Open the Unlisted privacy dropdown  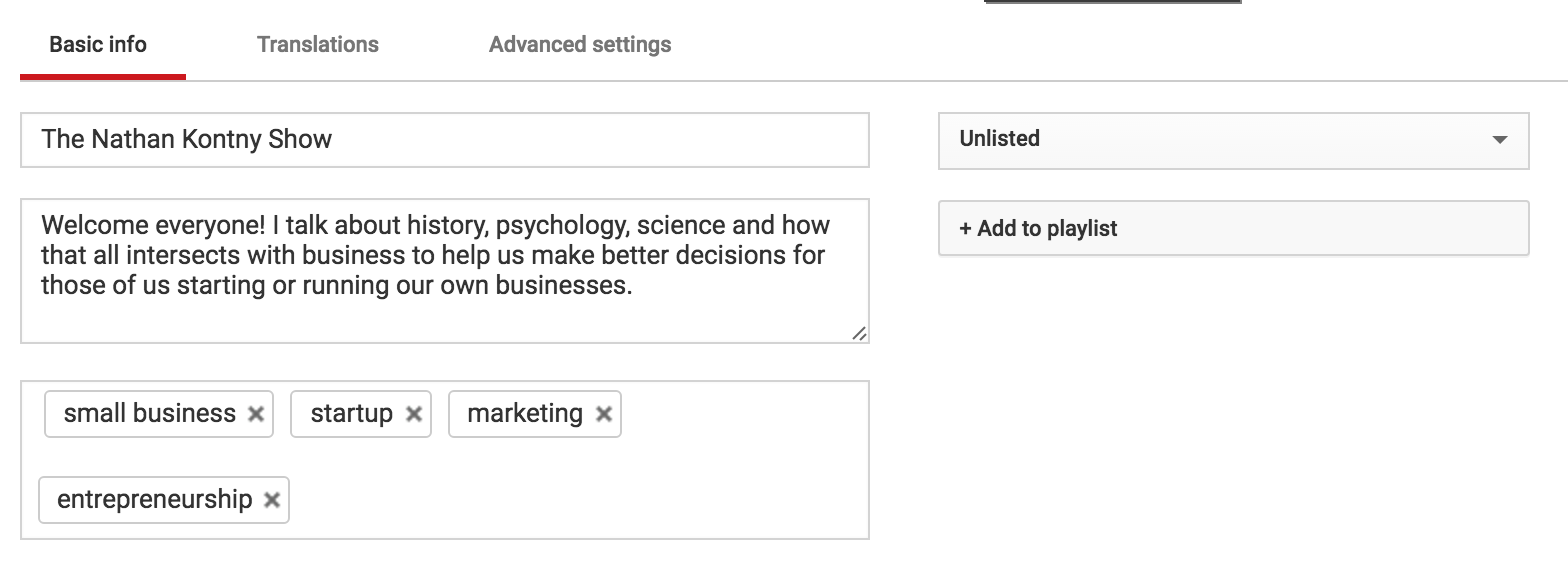pos(1234,140)
